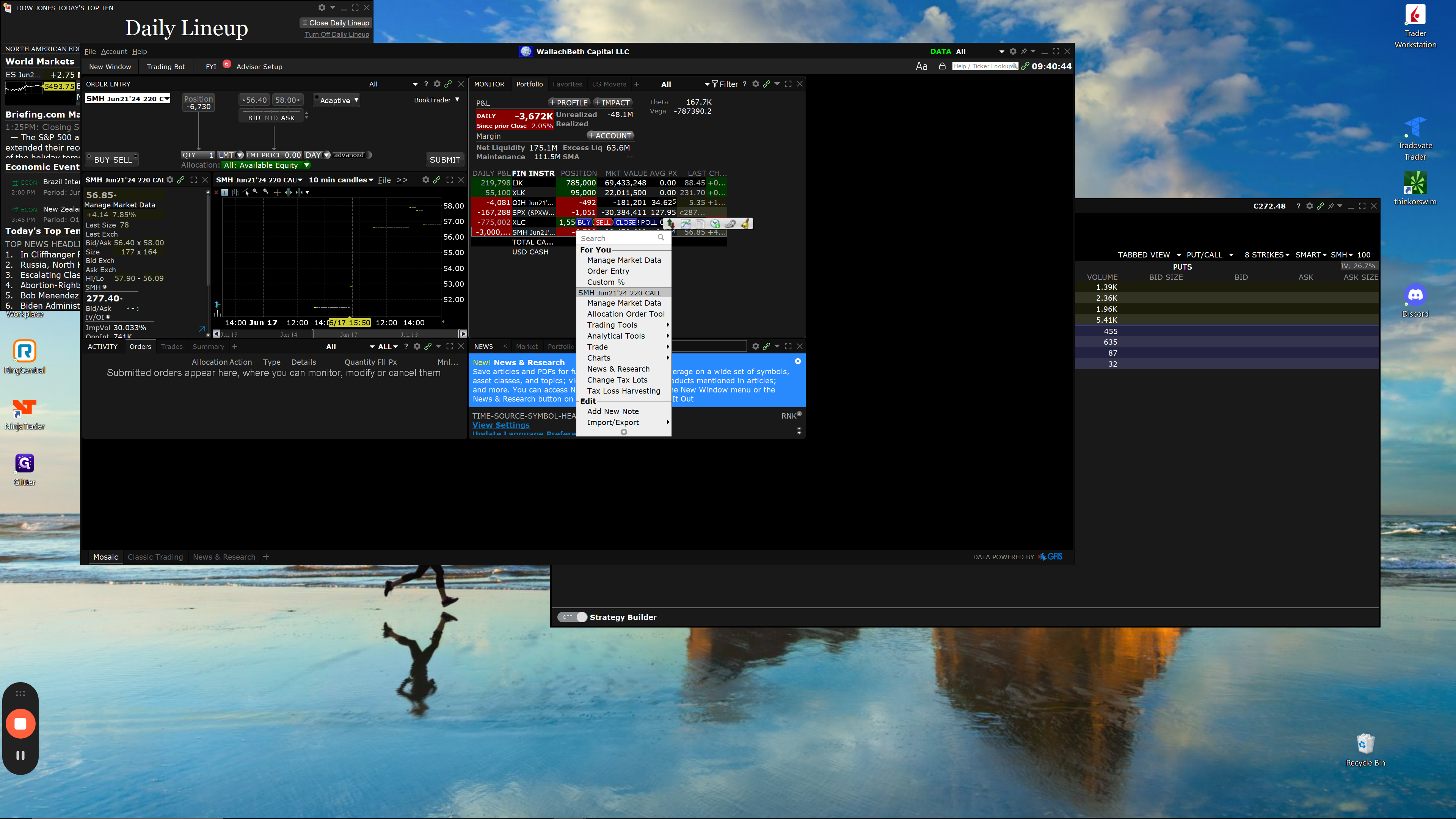The height and width of the screenshot is (819, 1456).
Task: Open Activity panel gear settings
Action: [417, 347]
